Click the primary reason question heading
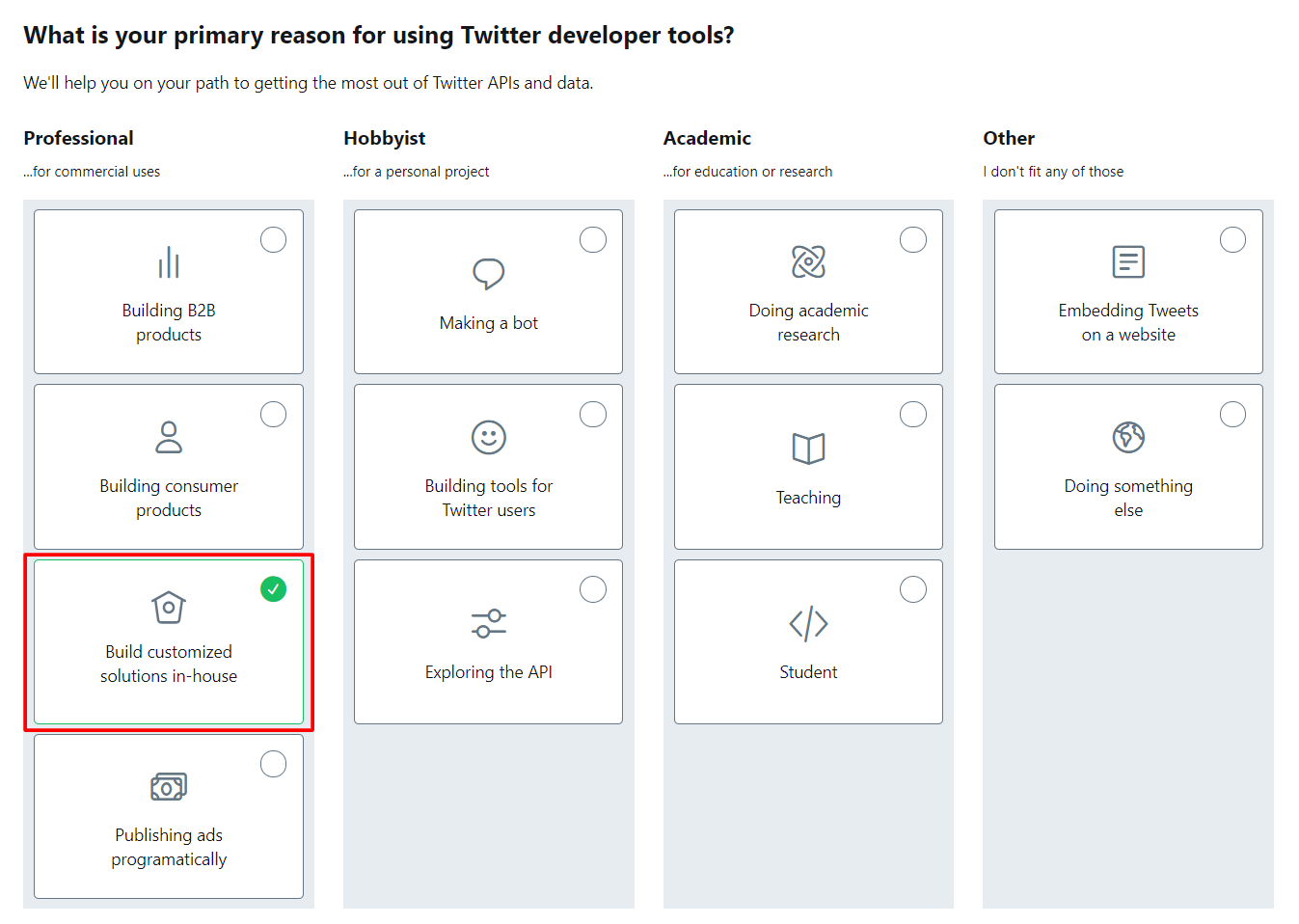This screenshot has height=924, width=1299. click(379, 36)
